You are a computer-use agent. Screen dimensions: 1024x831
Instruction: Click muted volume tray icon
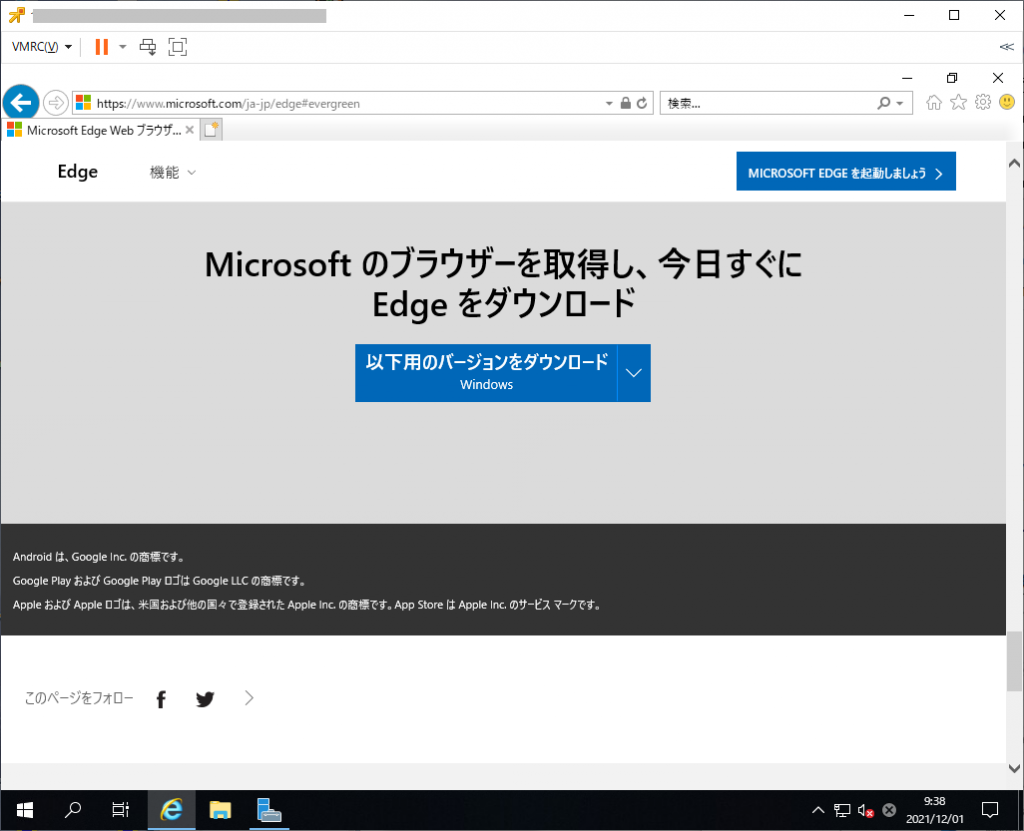(866, 811)
